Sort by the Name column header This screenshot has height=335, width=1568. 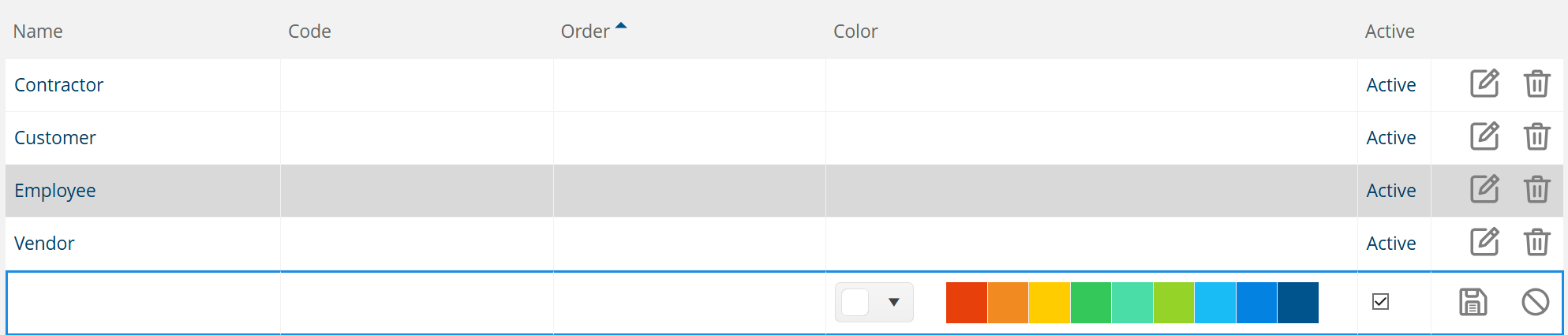38,31
